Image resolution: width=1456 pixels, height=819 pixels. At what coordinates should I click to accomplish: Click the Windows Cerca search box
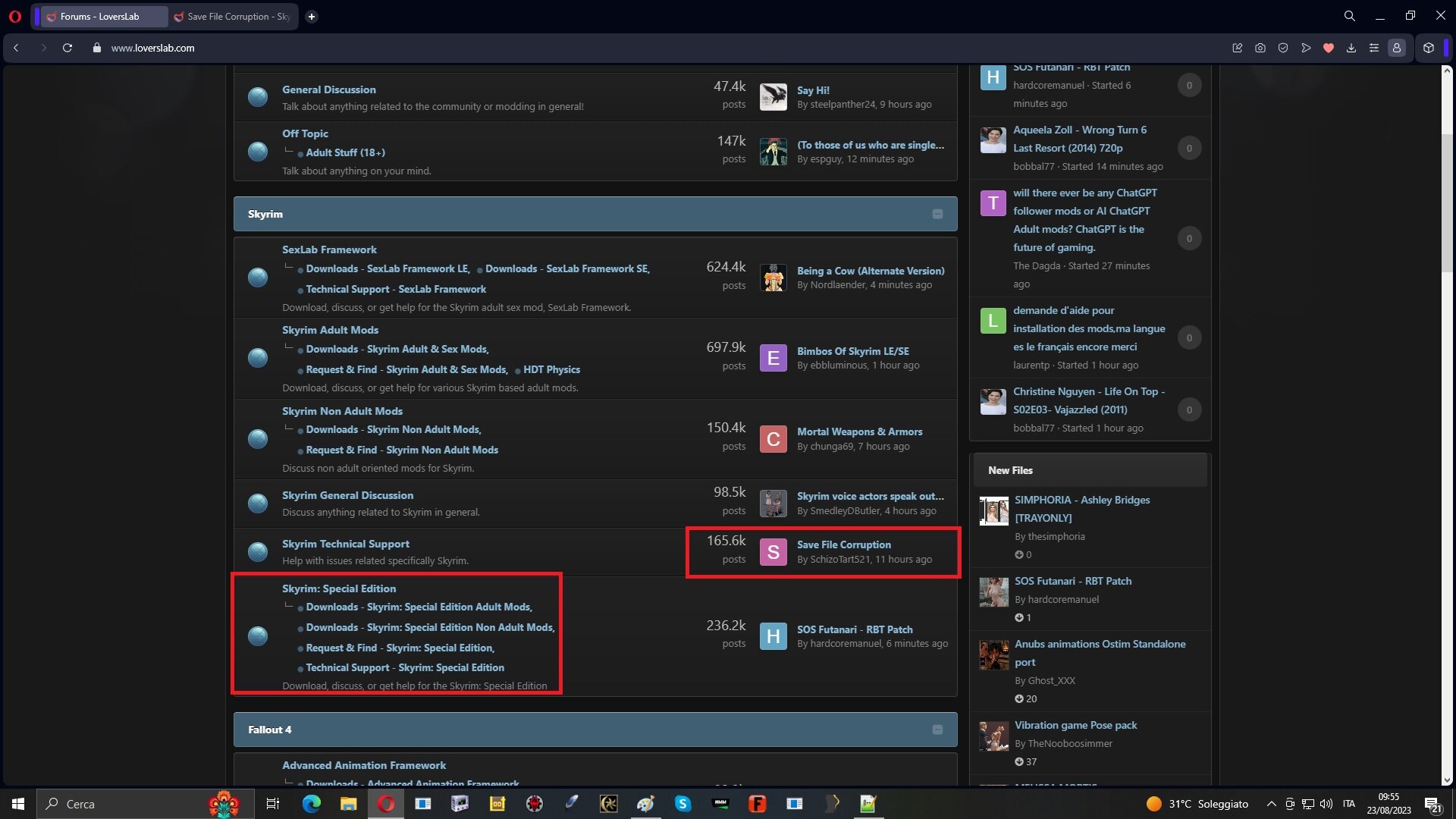(x=144, y=804)
